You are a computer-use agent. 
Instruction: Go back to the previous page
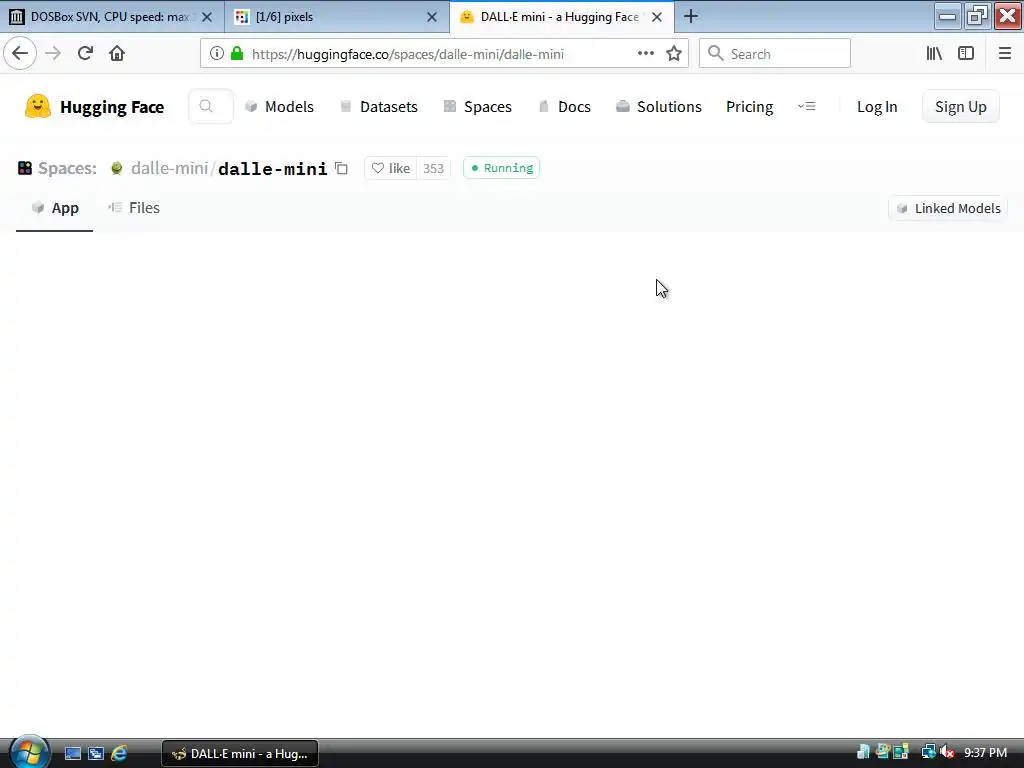(20, 53)
